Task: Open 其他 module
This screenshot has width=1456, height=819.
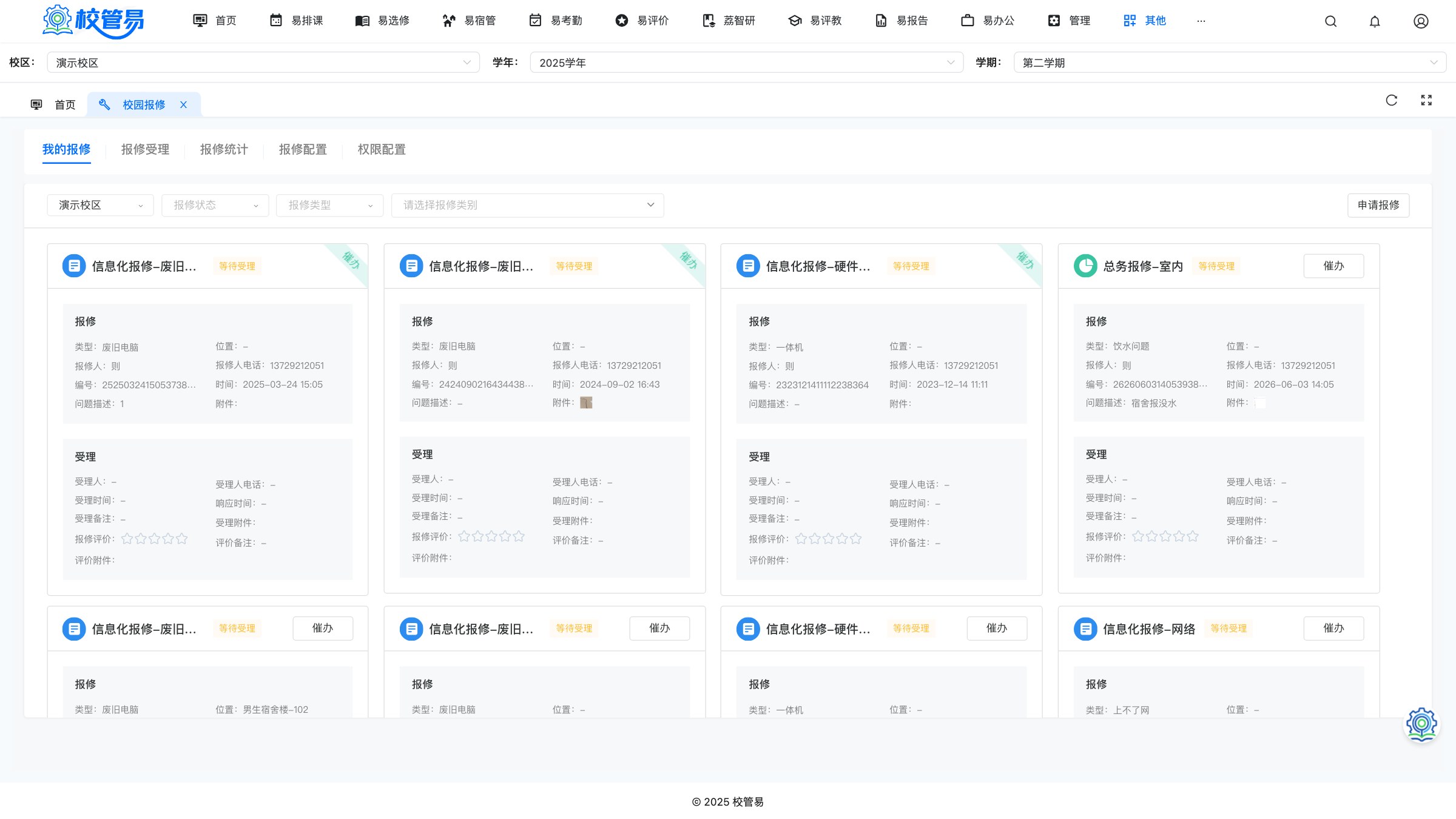Action: [x=1145, y=21]
